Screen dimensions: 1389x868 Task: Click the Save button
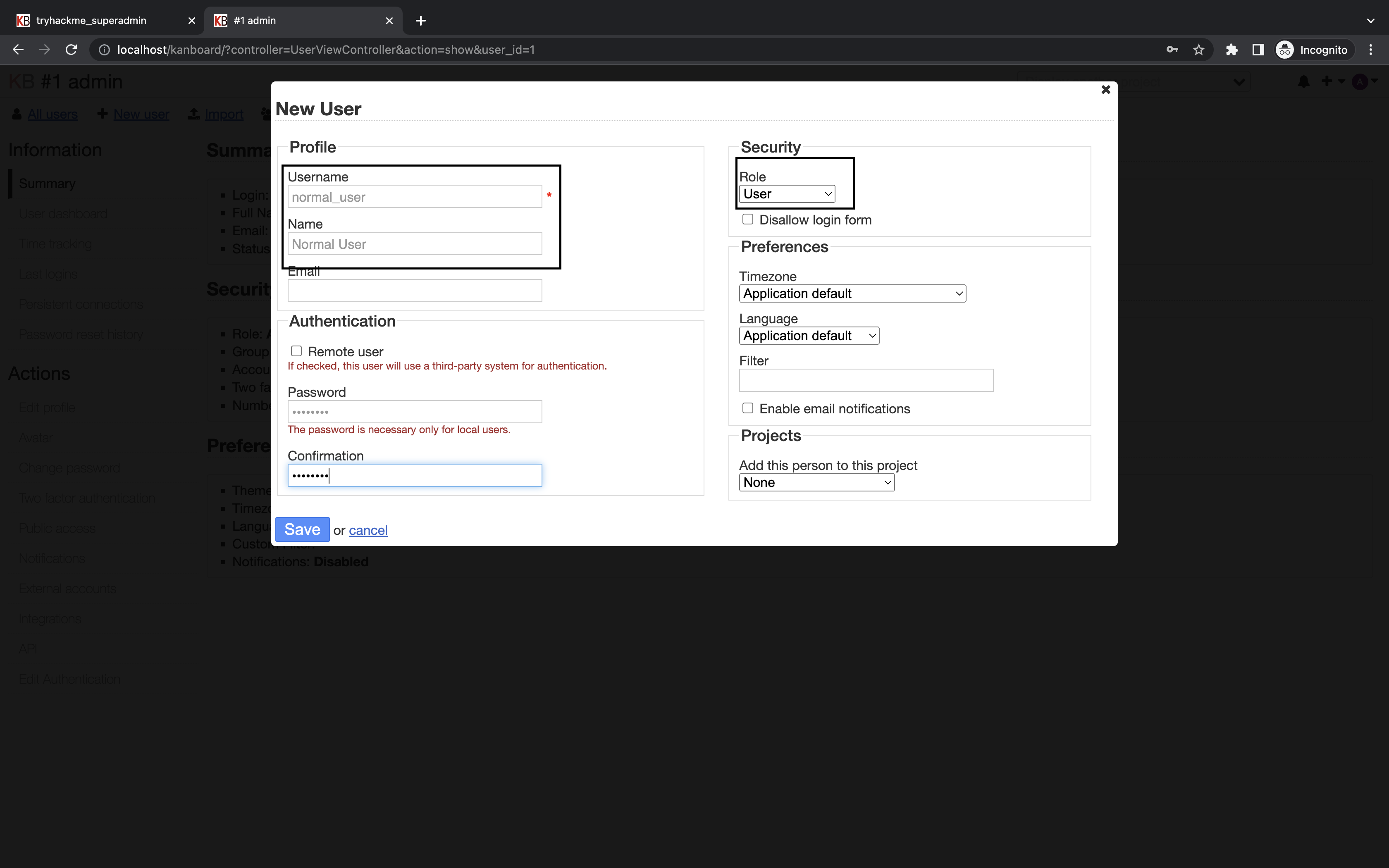tap(303, 529)
